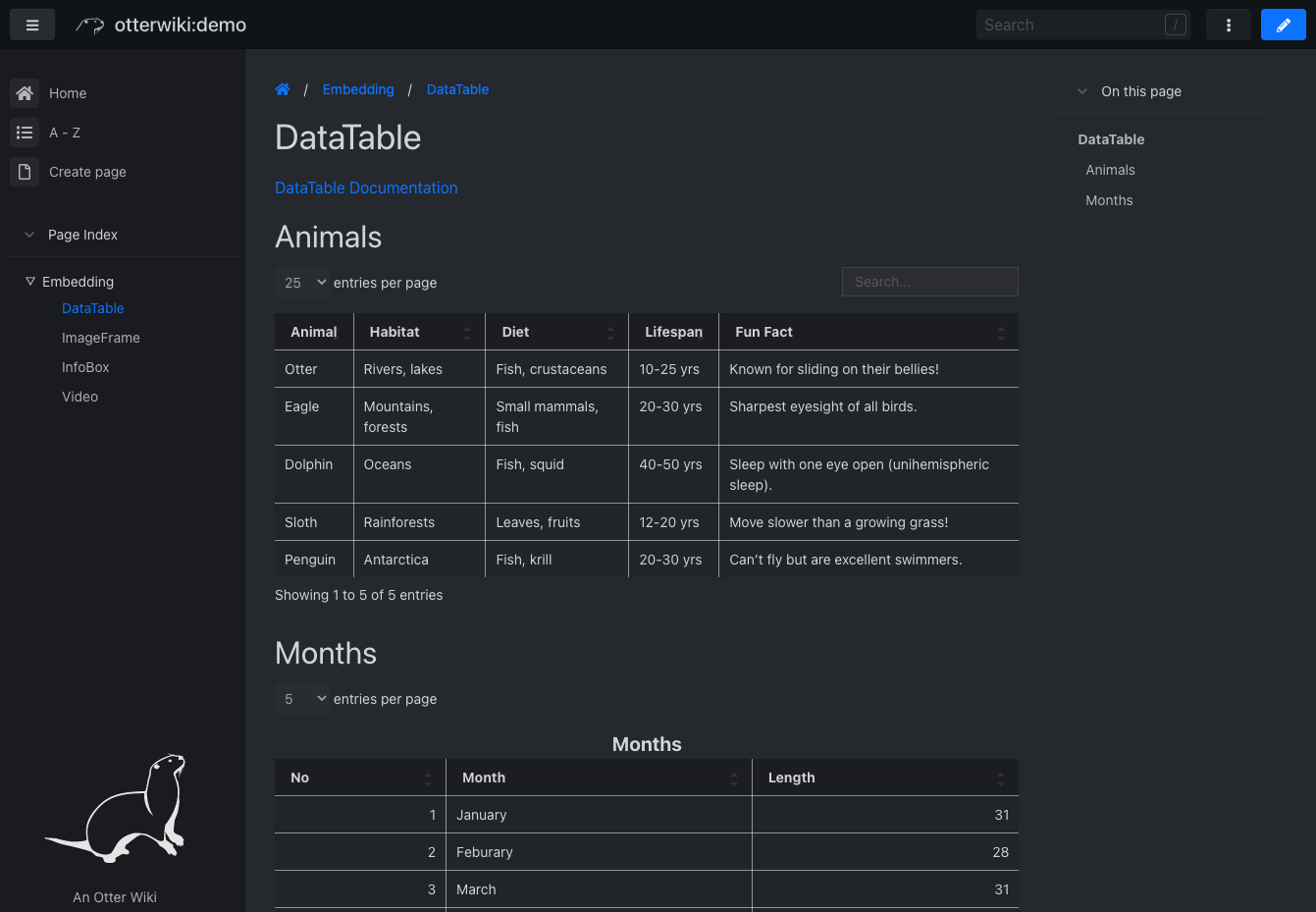The width and height of the screenshot is (1316, 912).
Task: Open the A - Z page list
Action: coord(65,133)
